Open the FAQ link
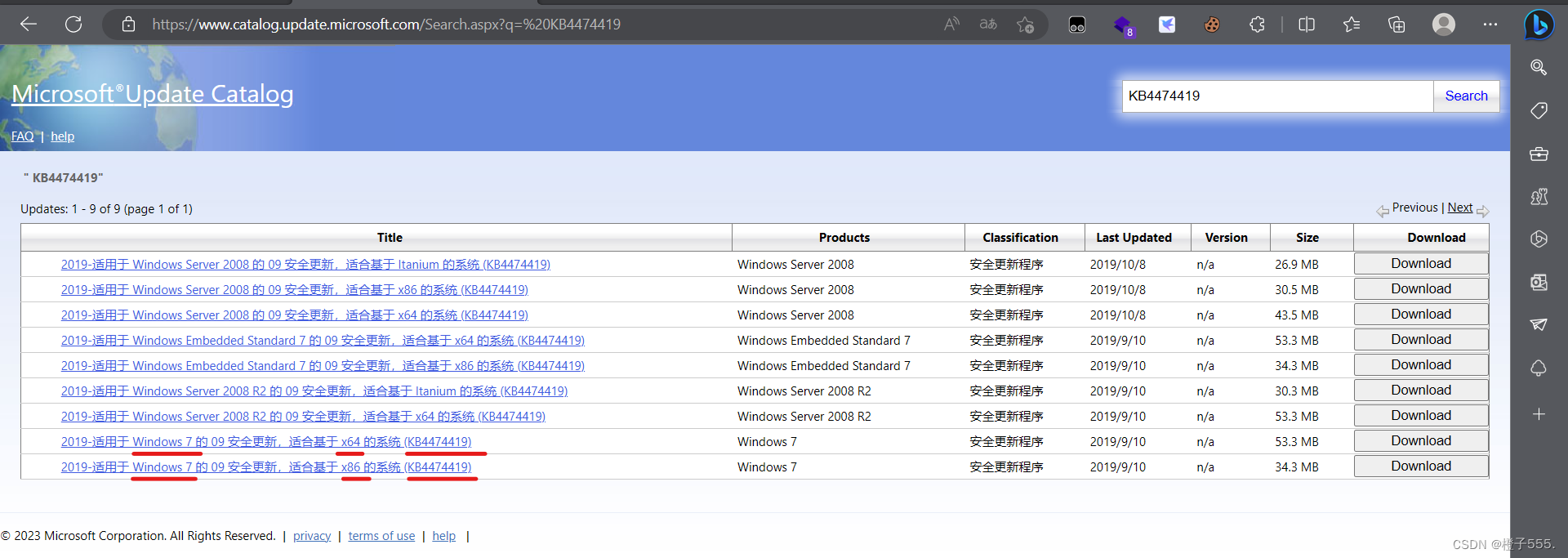 pos(23,136)
